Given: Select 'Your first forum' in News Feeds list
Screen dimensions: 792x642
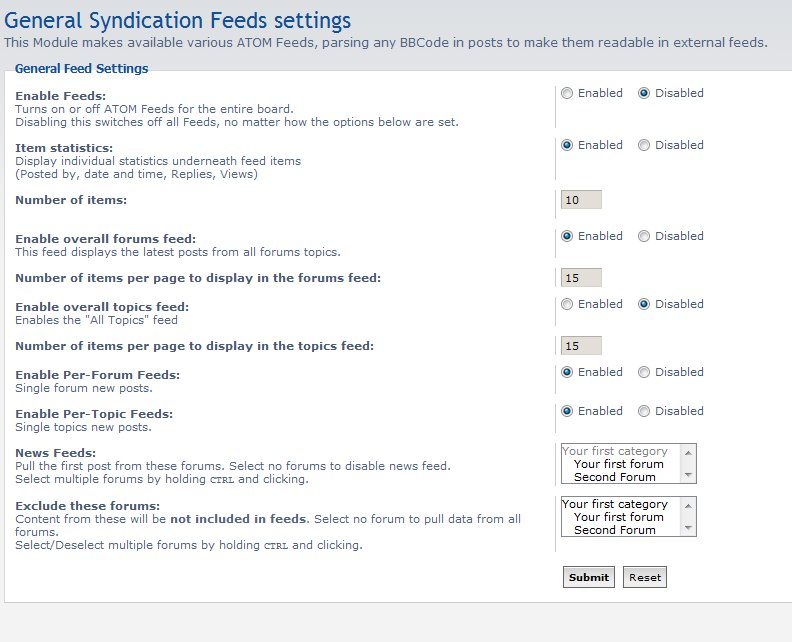Looking at the screenshot, I should [618, 464].
